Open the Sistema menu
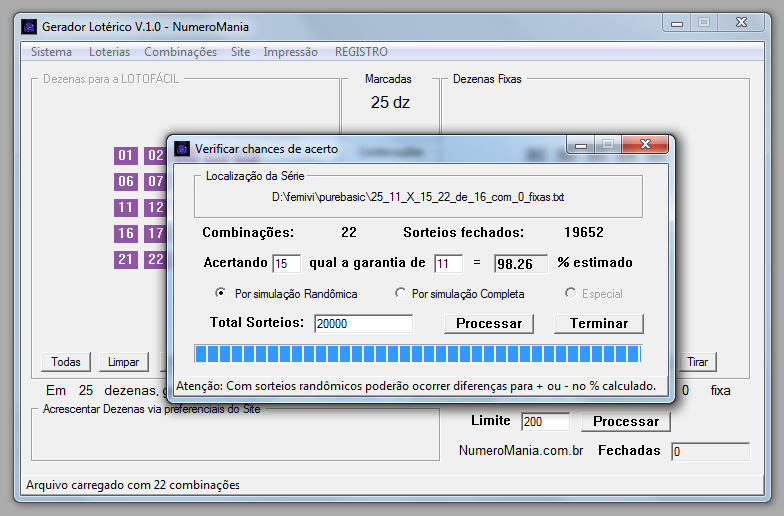The image size is (784, 516). click(x=52, y=52)
